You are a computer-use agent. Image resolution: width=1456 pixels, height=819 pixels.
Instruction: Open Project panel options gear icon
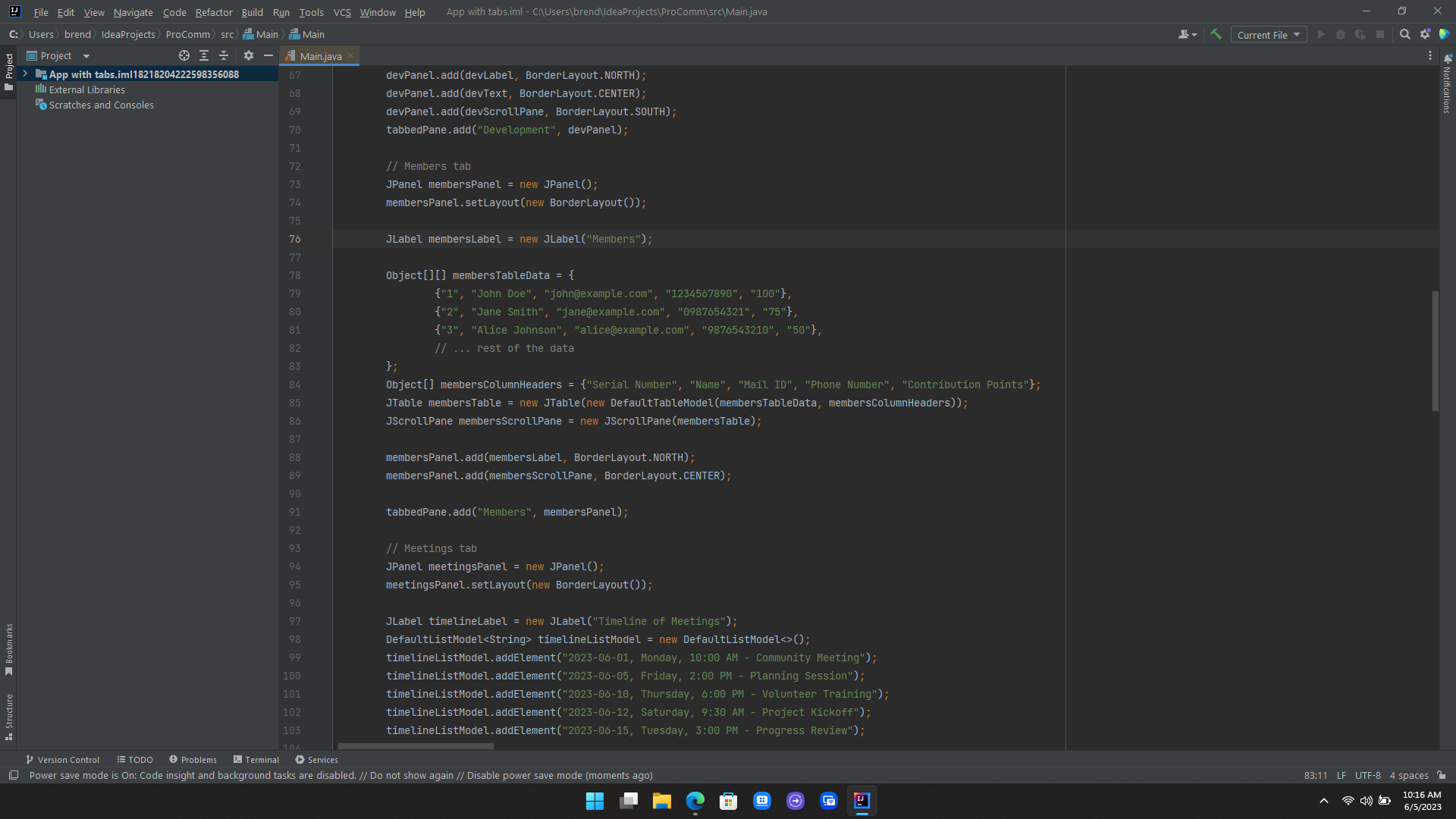point(249,55)
